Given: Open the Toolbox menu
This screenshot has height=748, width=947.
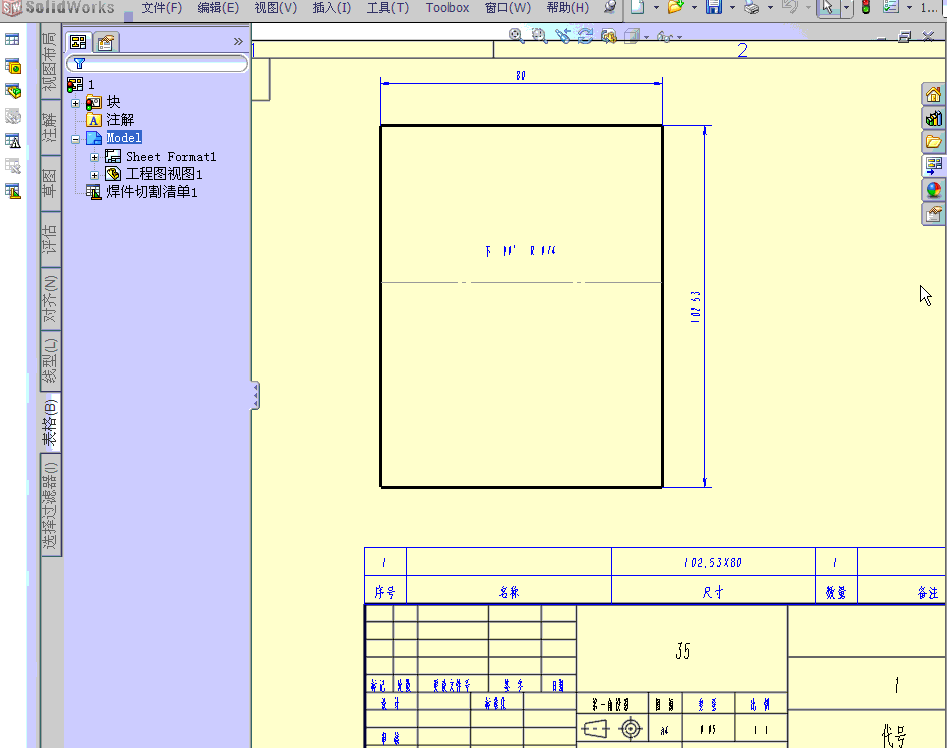Looking at the screenshot, I should click(x=447, y=8).
